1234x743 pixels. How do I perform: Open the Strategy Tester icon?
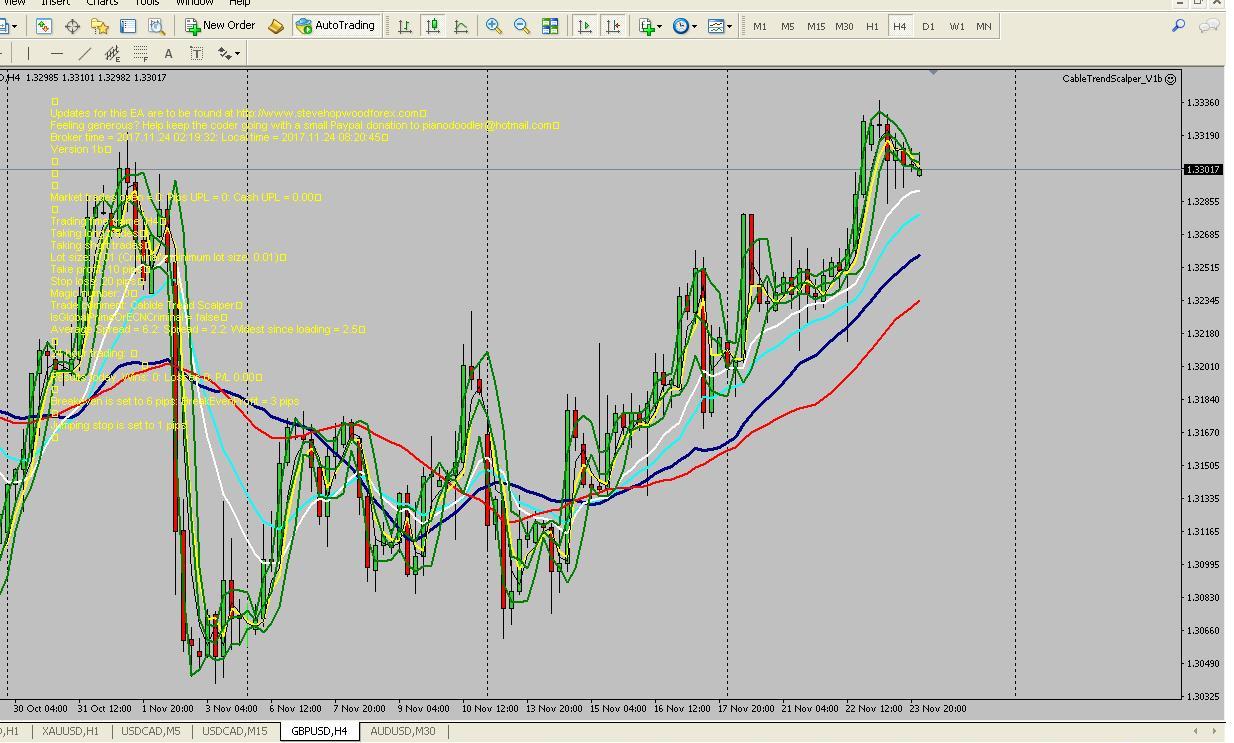pyautogui.click(x=156, y=26)
